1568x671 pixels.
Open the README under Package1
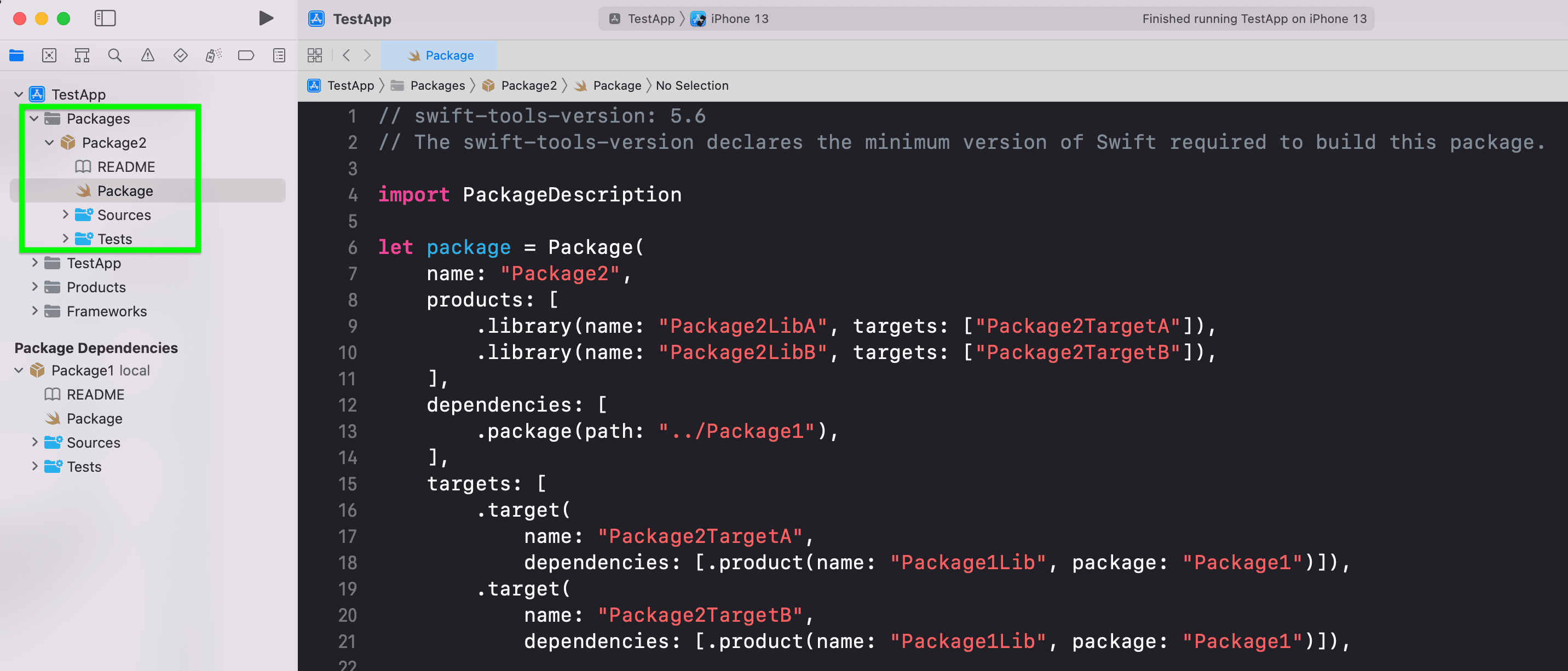pyautogui.click(x=94, y=394)
